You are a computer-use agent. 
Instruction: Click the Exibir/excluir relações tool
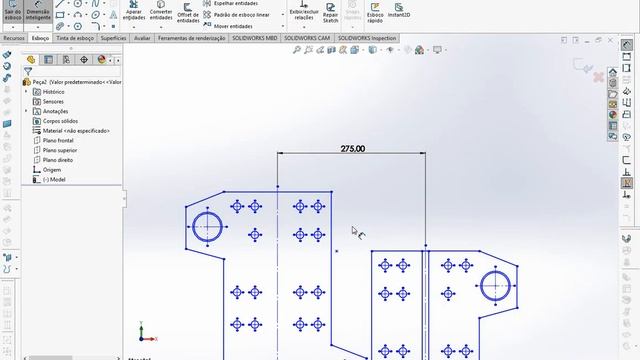(304, 11)
